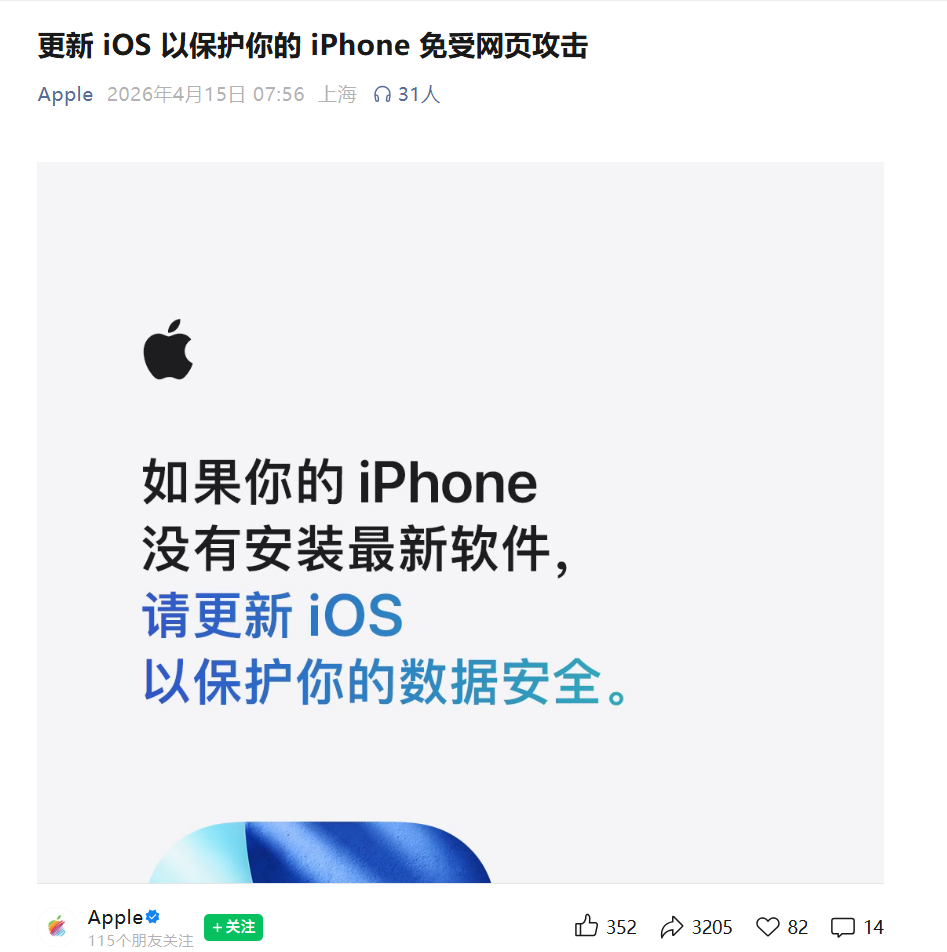Click the article headline text

click(313, 46)
